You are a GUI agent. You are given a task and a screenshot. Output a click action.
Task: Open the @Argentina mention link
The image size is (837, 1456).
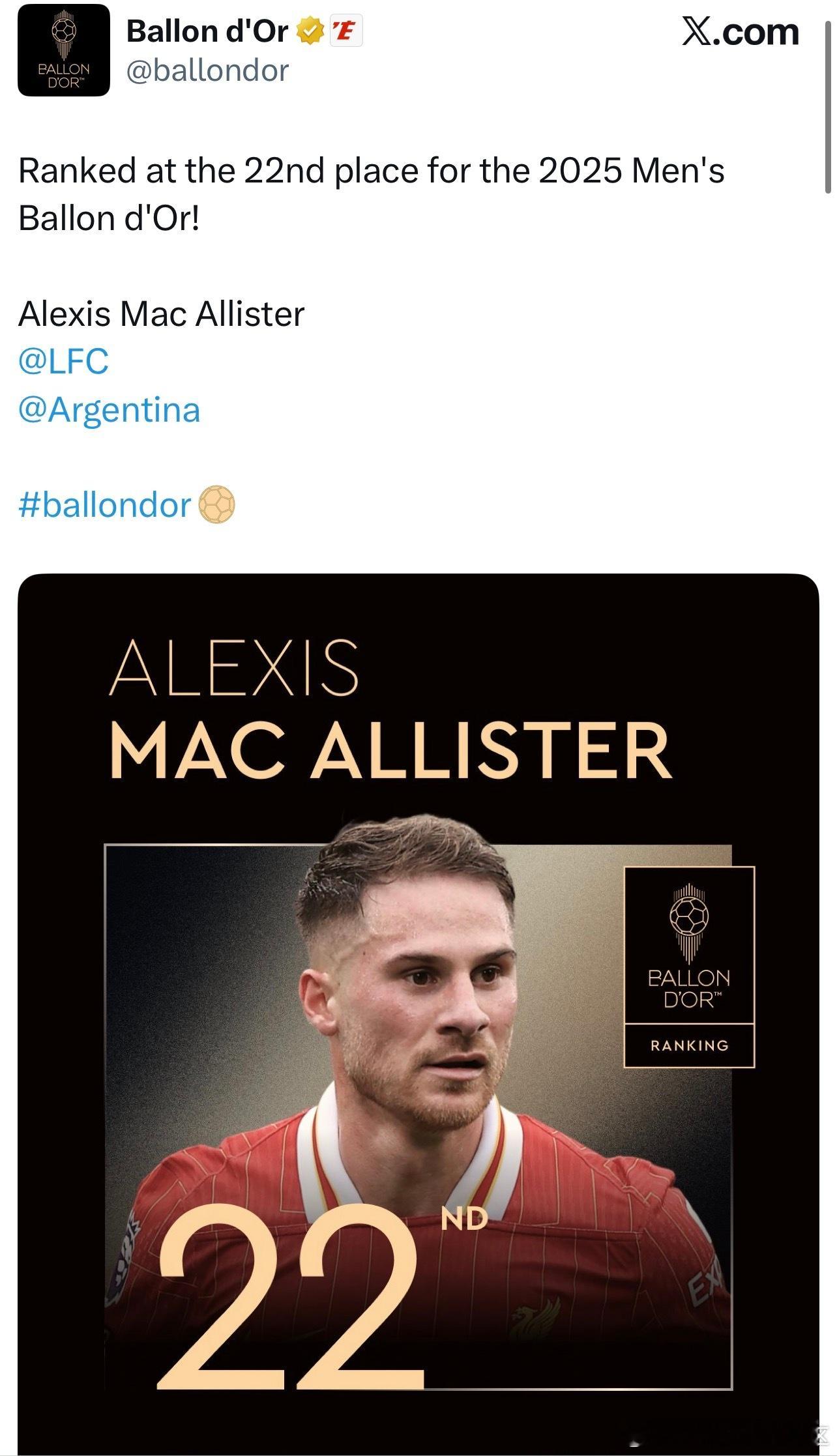coord(110,409)
